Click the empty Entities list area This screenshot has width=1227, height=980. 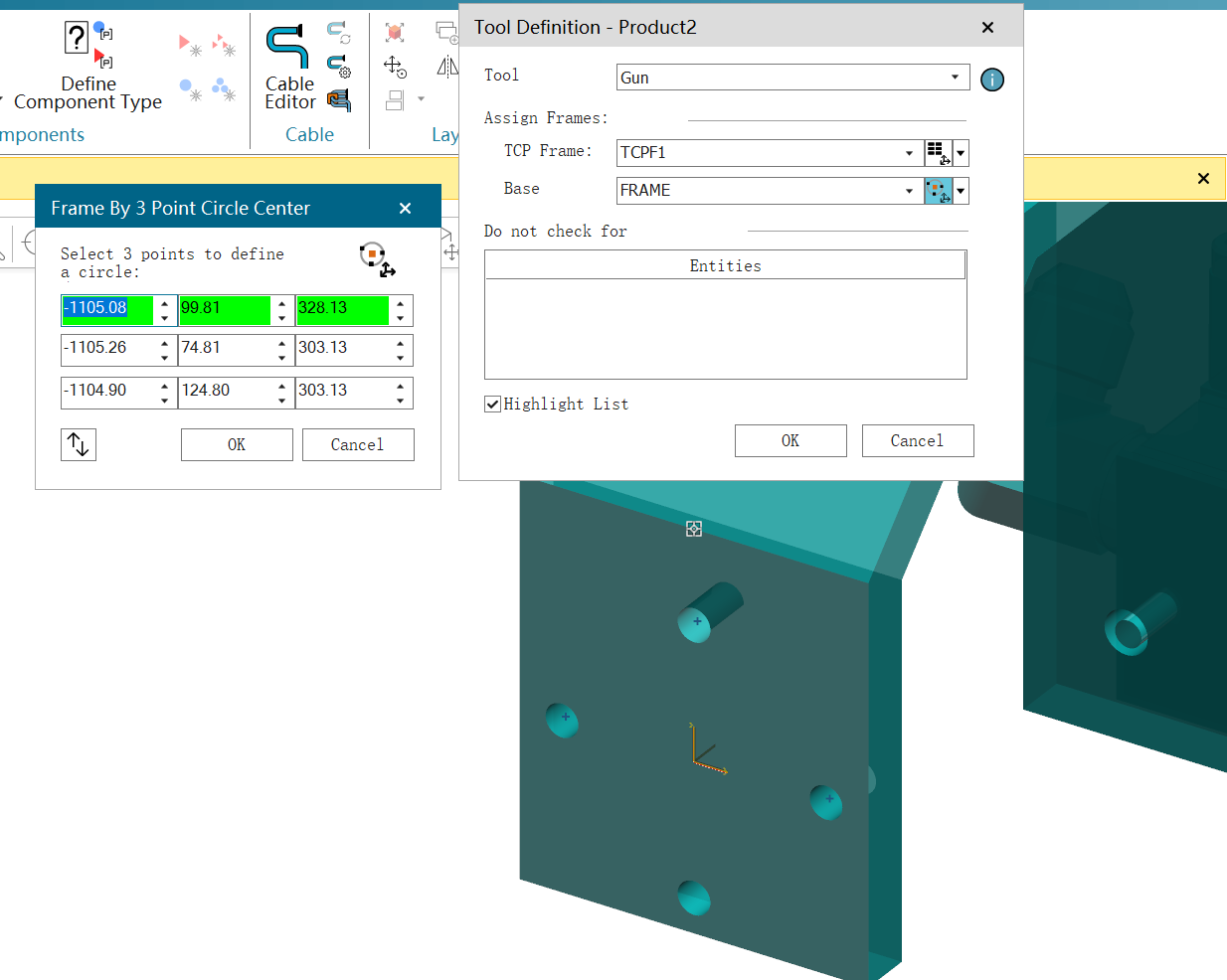tap(725, 328)
